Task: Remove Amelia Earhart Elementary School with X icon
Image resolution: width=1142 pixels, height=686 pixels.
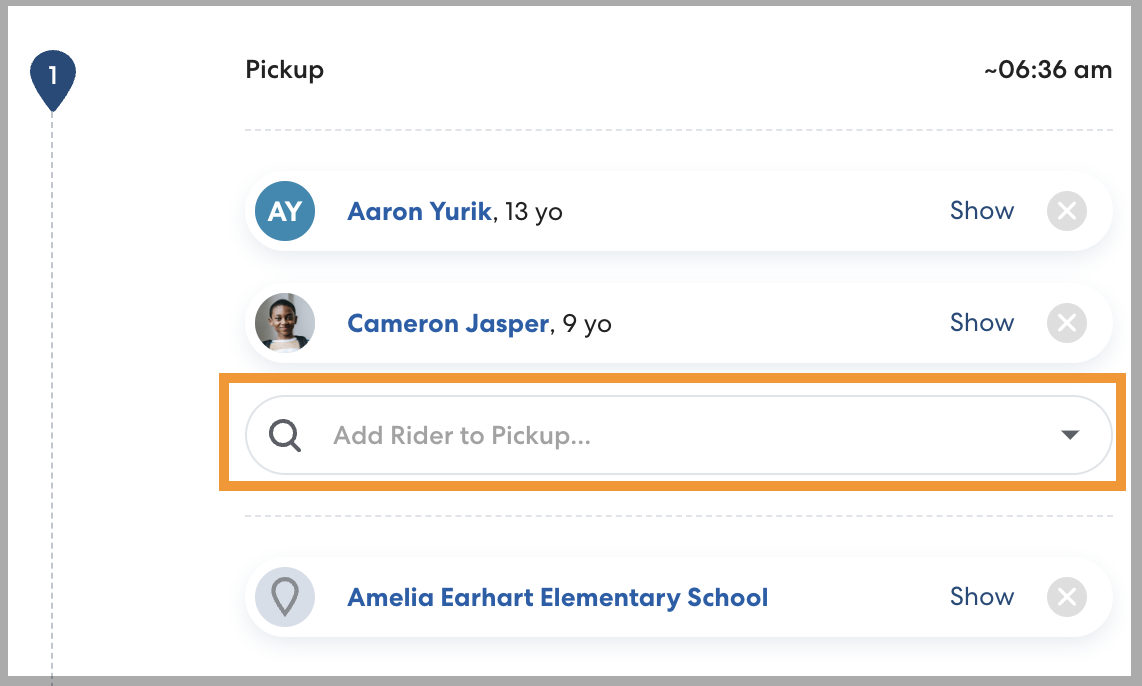Action: 1067,597
